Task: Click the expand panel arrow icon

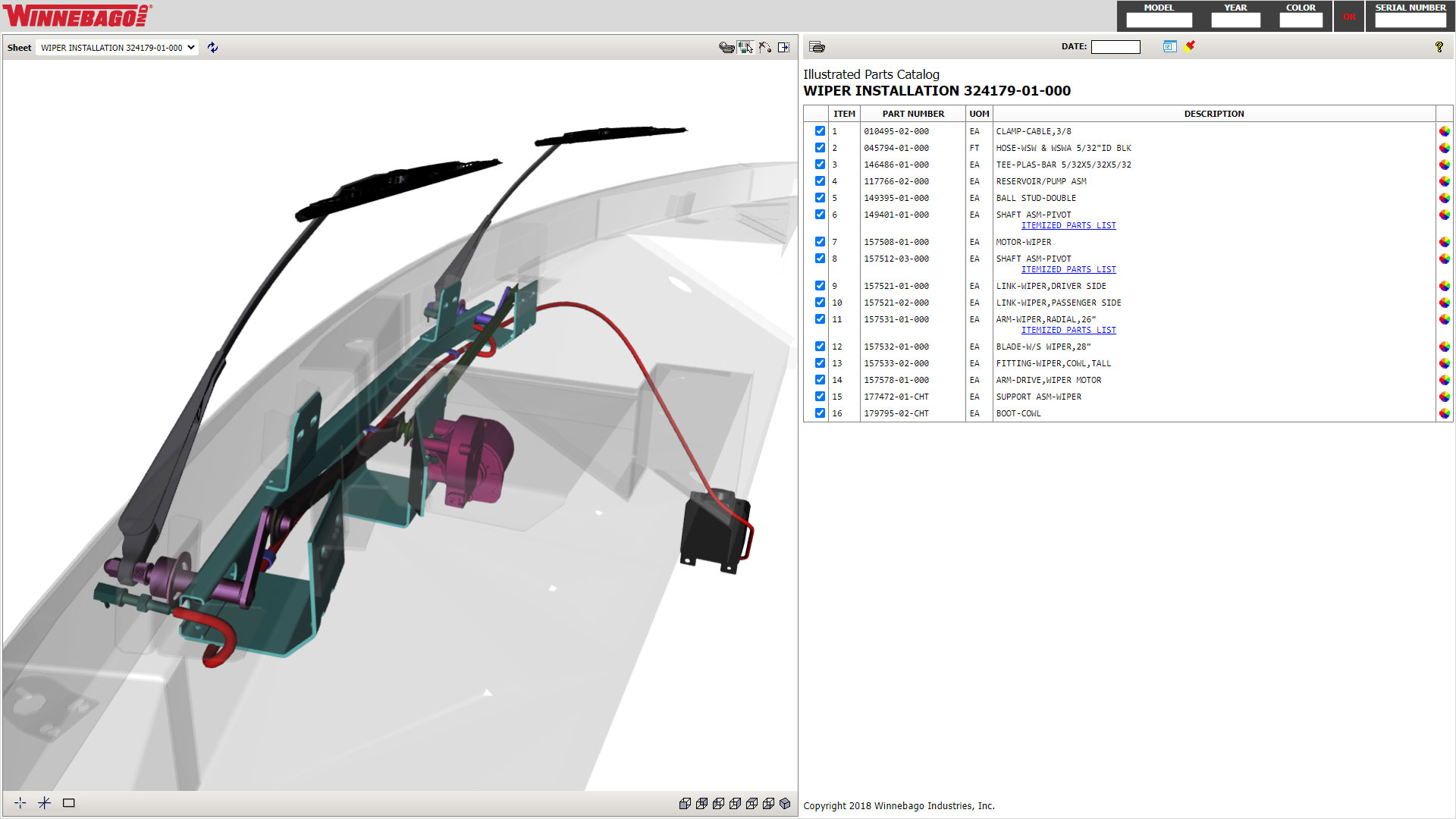Action: pyautogui.click(x=783, y=47)
